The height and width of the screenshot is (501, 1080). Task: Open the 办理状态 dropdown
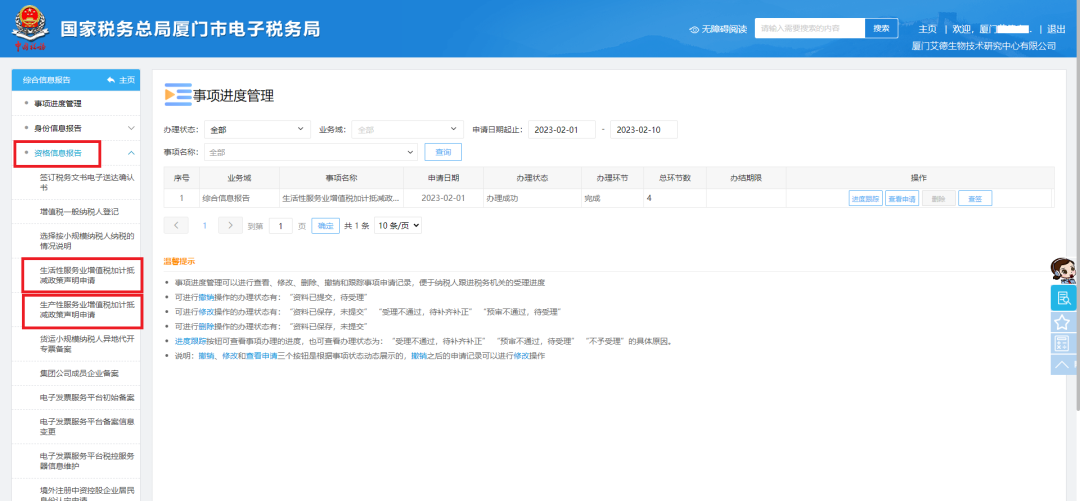pos(258,129)
